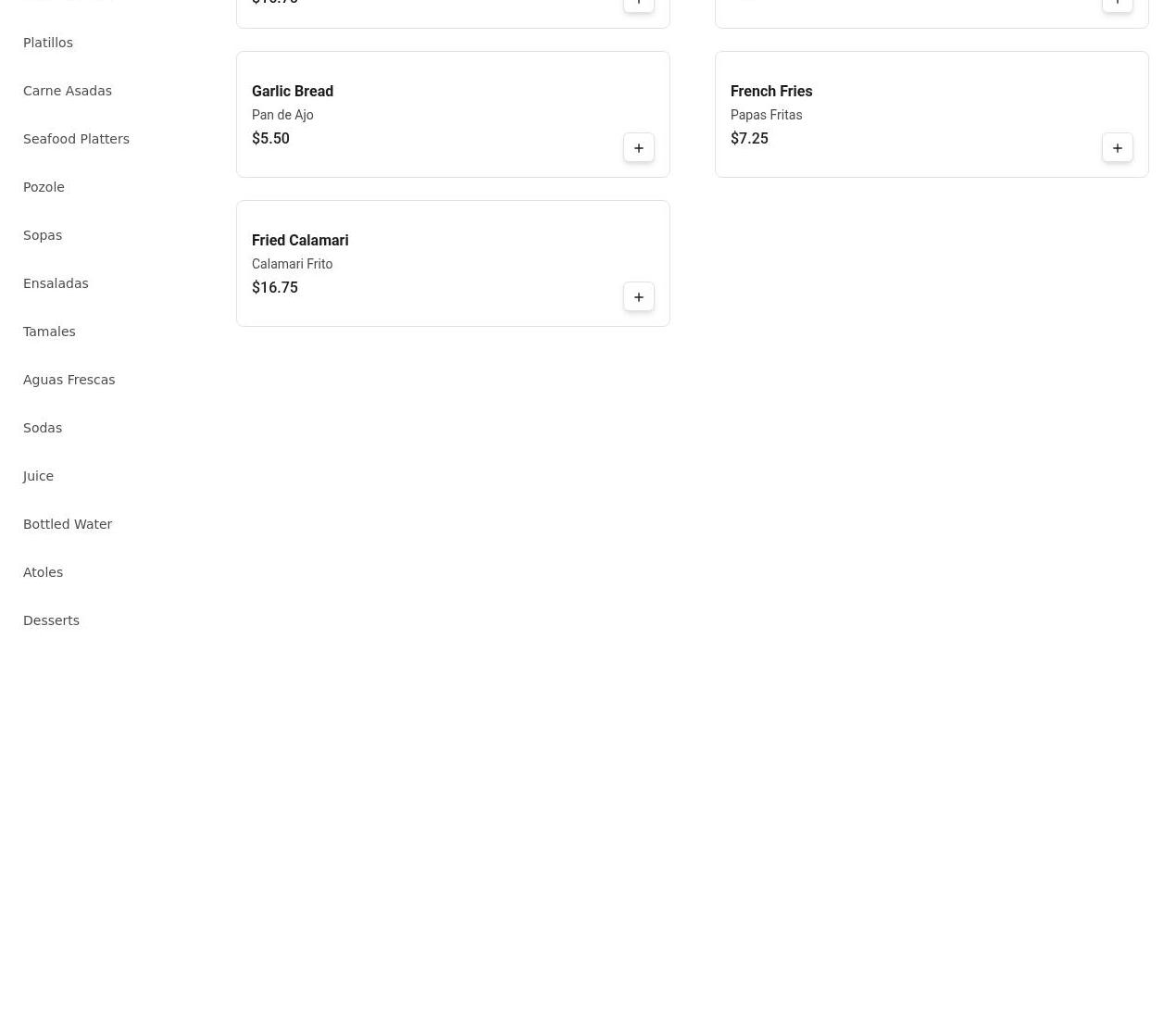
Task: Open the Platillos category
Action: point(48,43)
